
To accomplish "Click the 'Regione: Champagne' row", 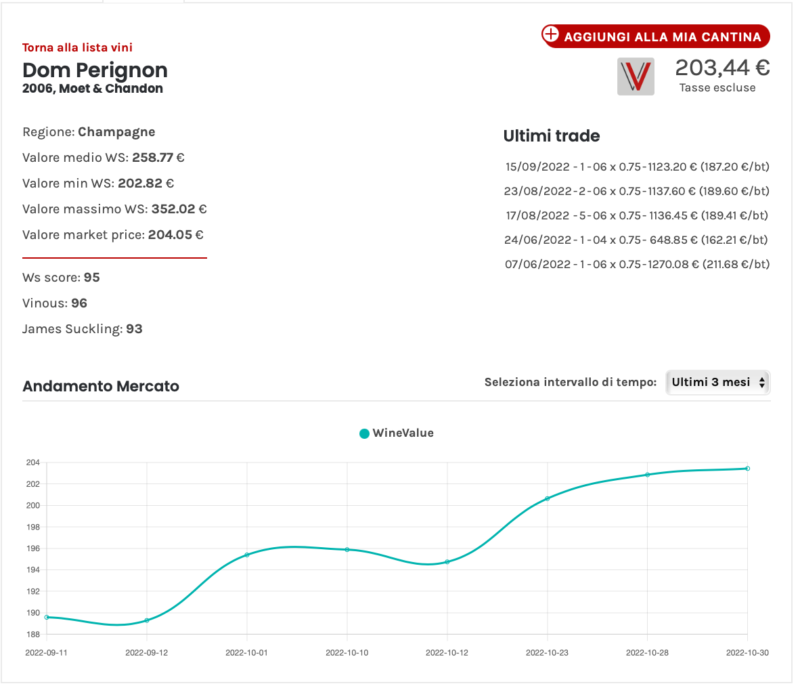I will tap(89, 132).
